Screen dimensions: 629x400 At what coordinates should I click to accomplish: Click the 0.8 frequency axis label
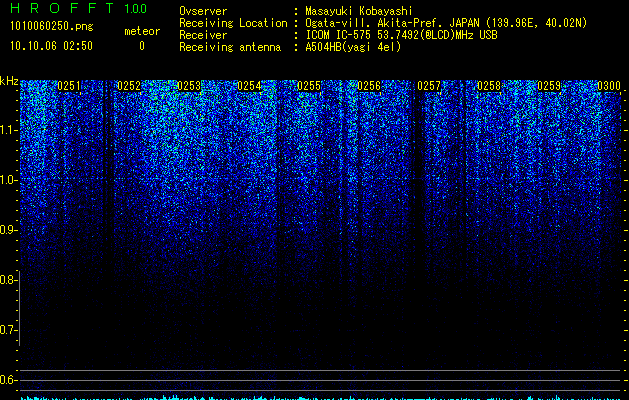coord(7,280)
